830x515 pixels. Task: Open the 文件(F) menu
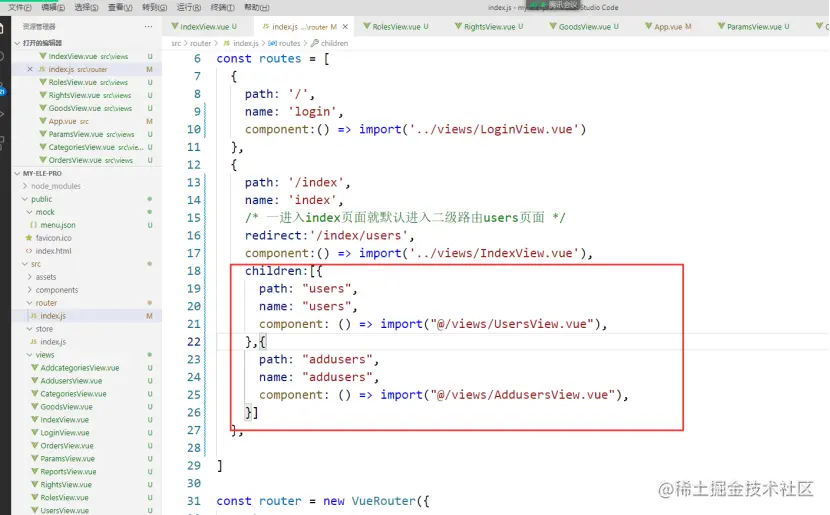(x=20, y=7)
